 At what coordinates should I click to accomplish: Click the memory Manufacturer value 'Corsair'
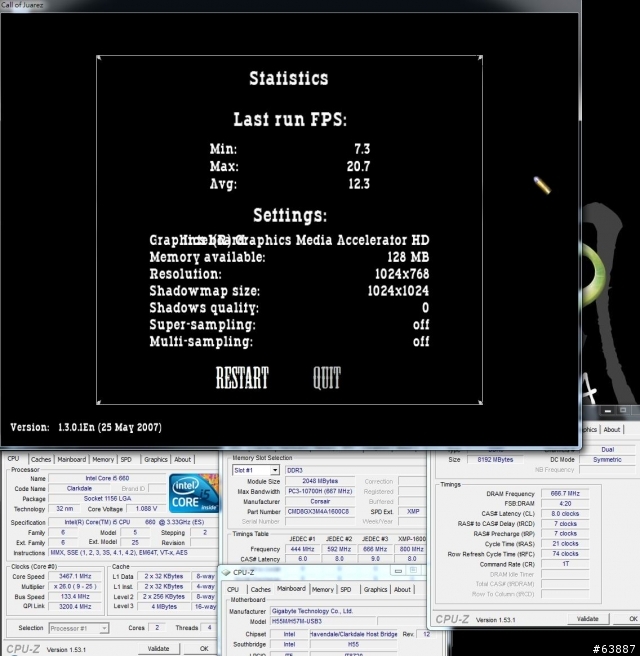pos(320,502)
